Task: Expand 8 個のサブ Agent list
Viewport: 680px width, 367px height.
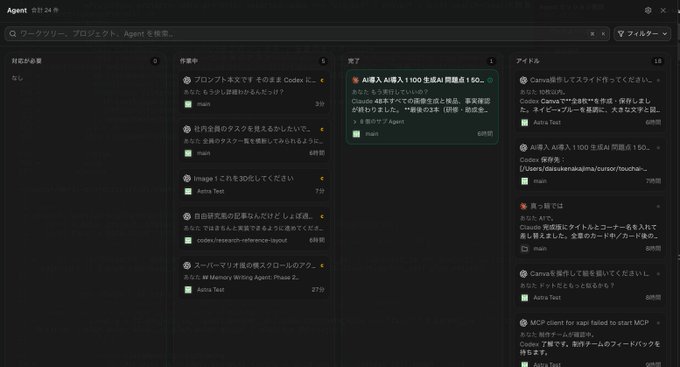Action: pos(379,122)
